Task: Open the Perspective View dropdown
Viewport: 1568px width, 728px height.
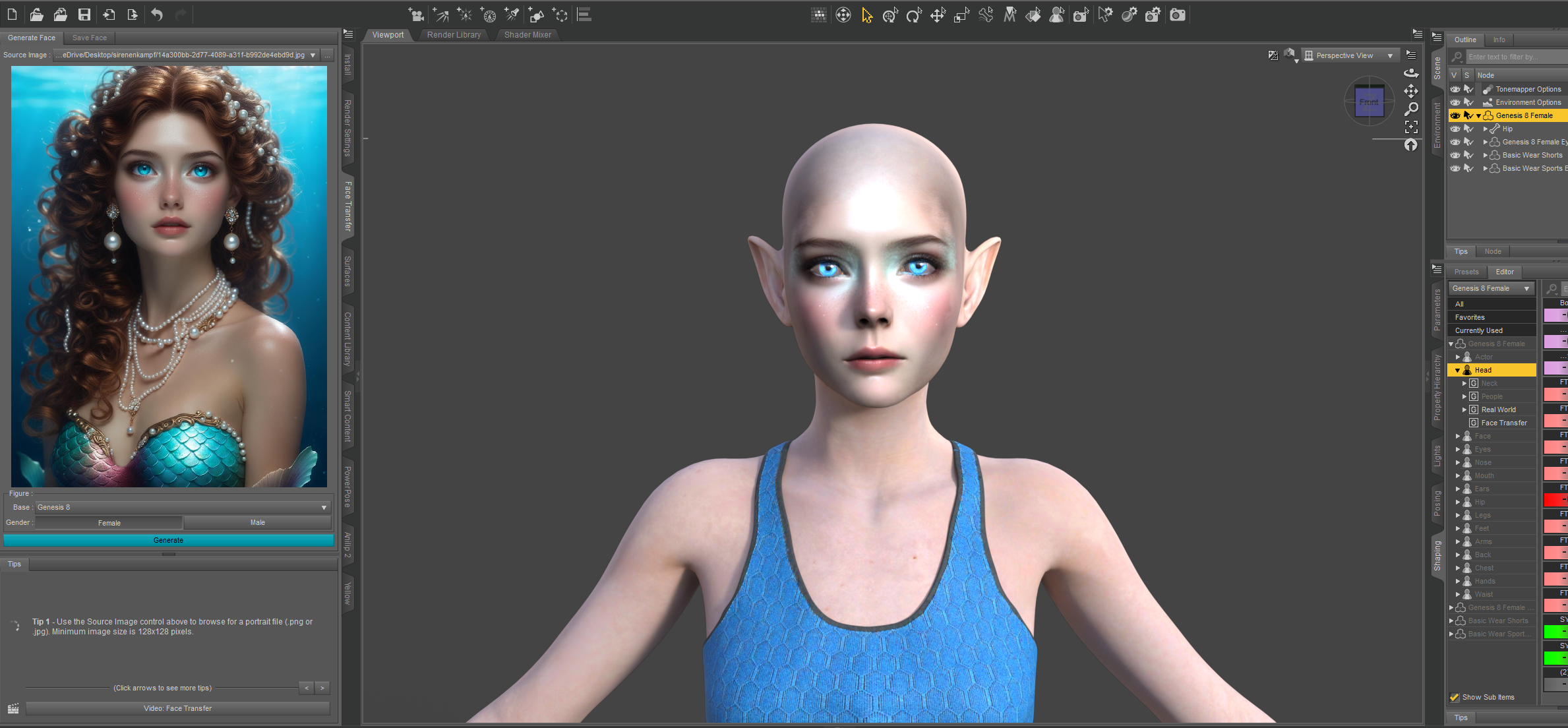Action: [x=1350, y=55]
